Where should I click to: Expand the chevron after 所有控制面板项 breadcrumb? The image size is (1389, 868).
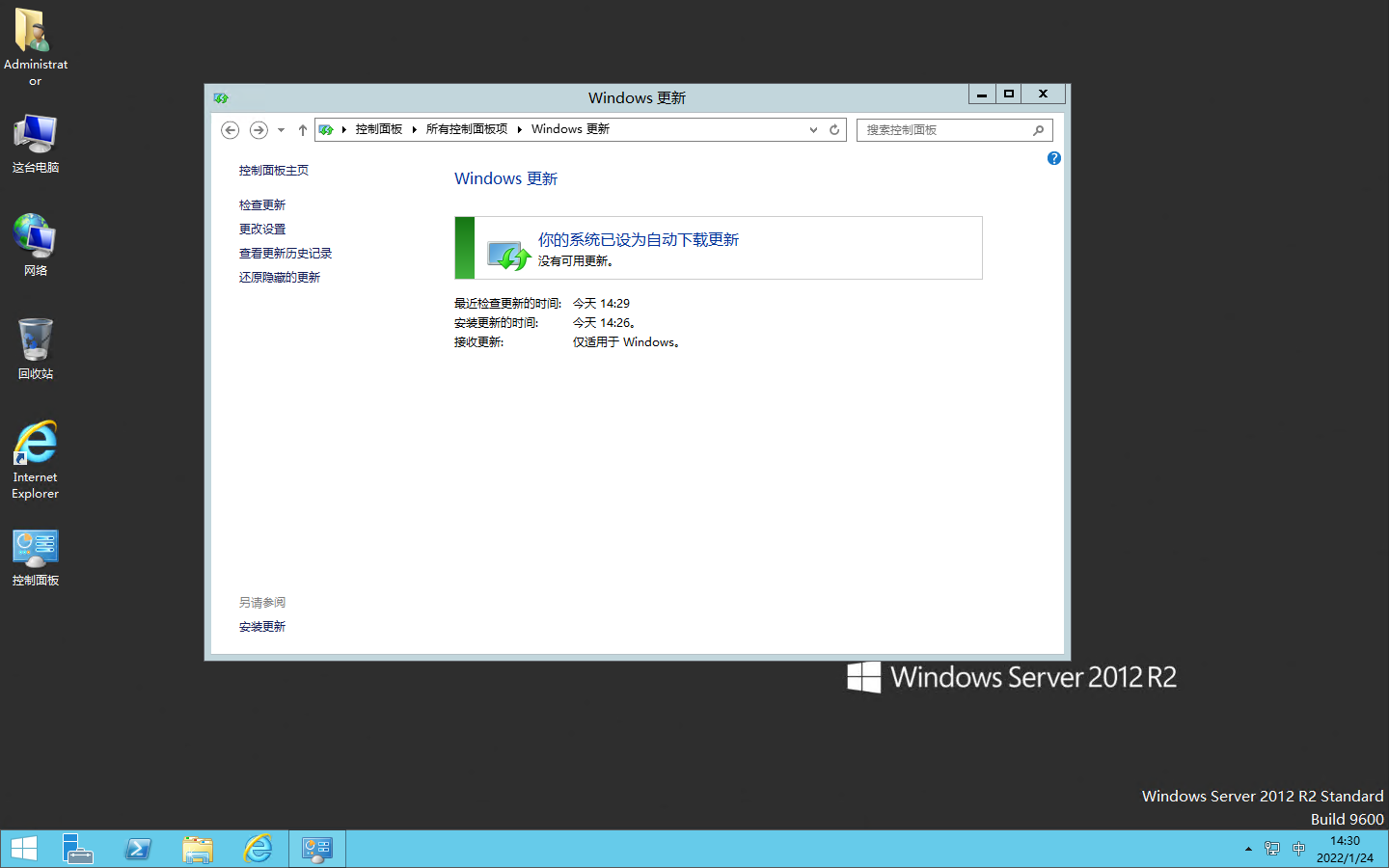coord(519,129)
